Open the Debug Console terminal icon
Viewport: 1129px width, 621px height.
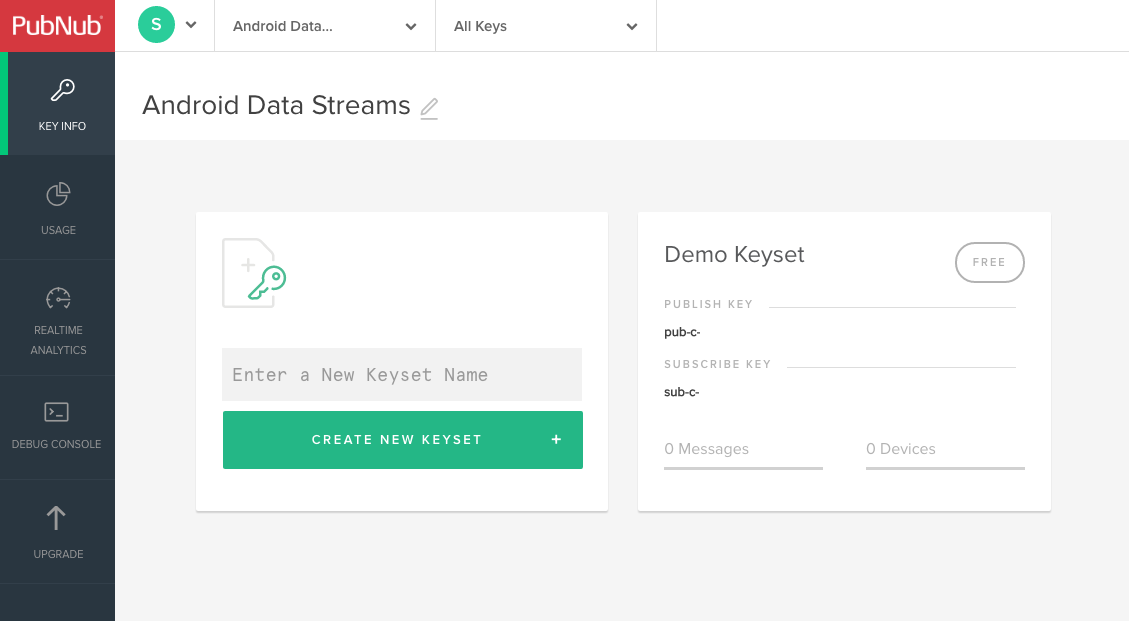(56, 412)
